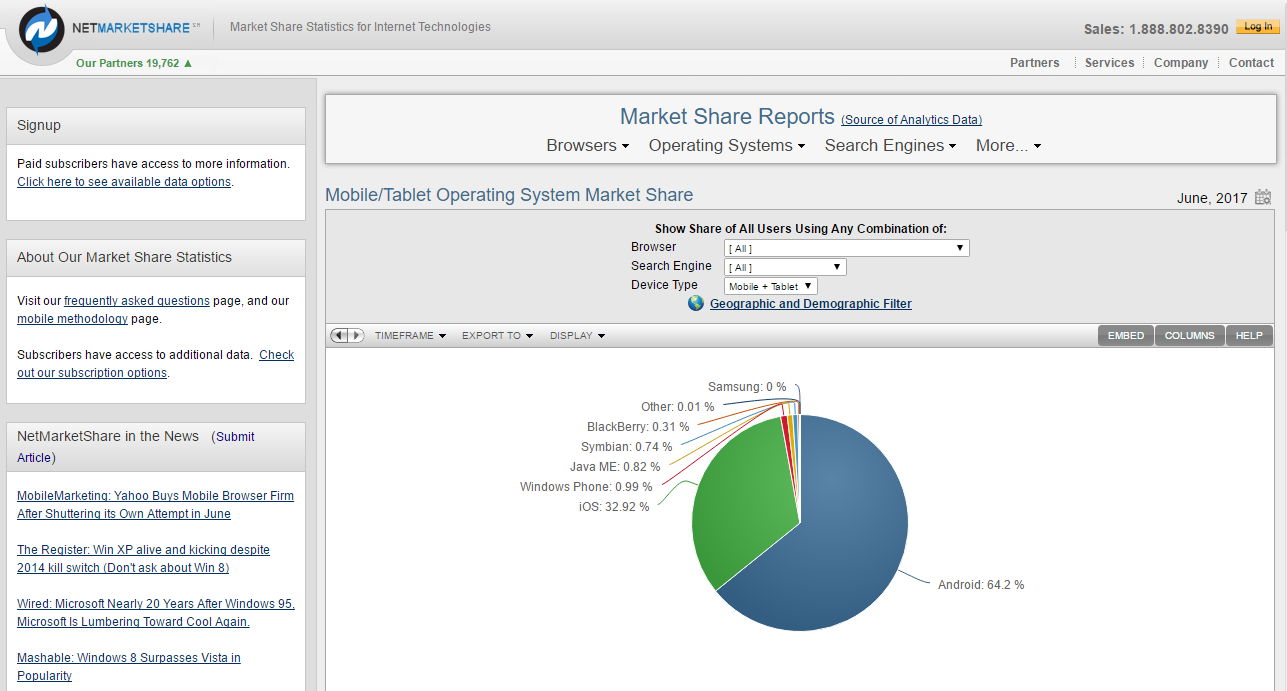
Task: Open MobileMarketing Yahoo Buys Mobile Browser article
Action: coord(155,505)
